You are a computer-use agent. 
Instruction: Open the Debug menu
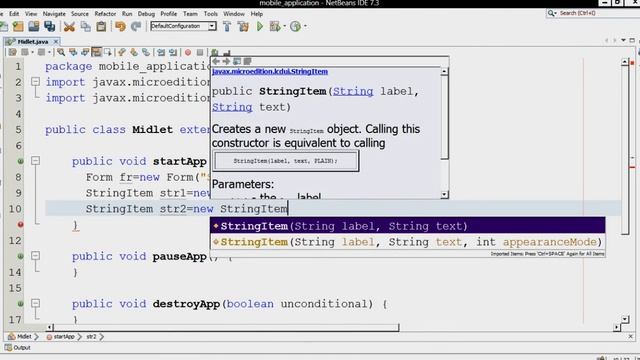[146, 14]
